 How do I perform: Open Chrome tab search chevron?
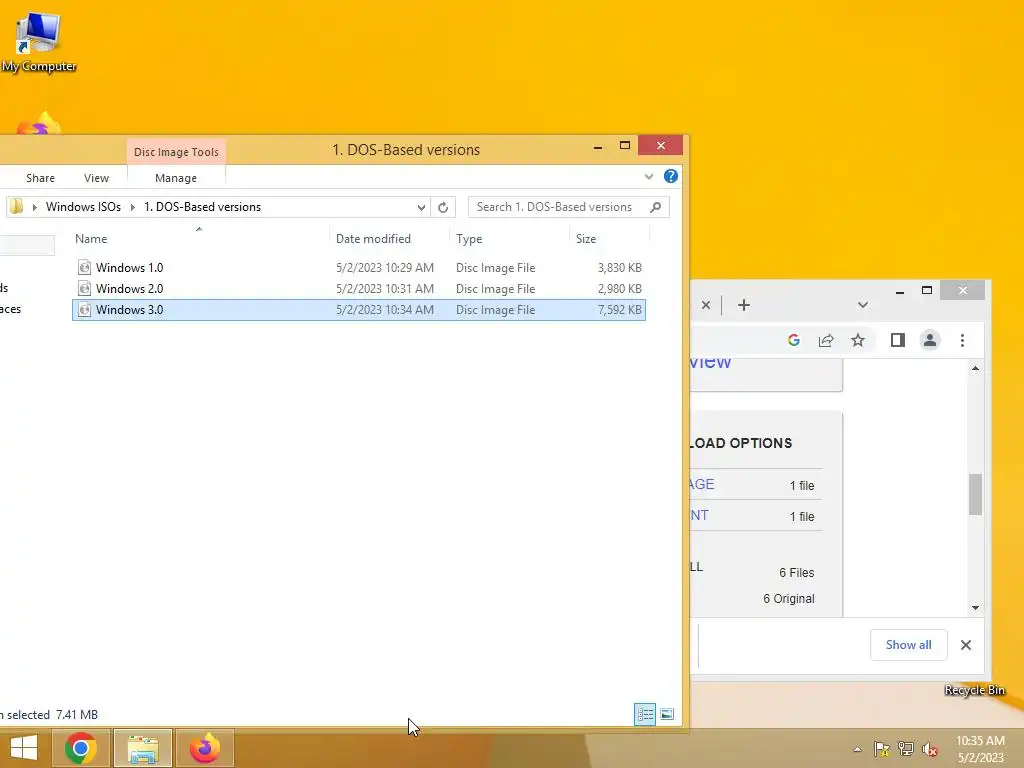click(863, 305)
